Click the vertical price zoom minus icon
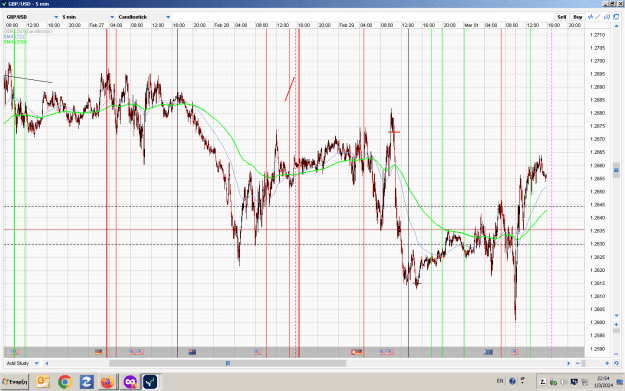 pos(616,353)
